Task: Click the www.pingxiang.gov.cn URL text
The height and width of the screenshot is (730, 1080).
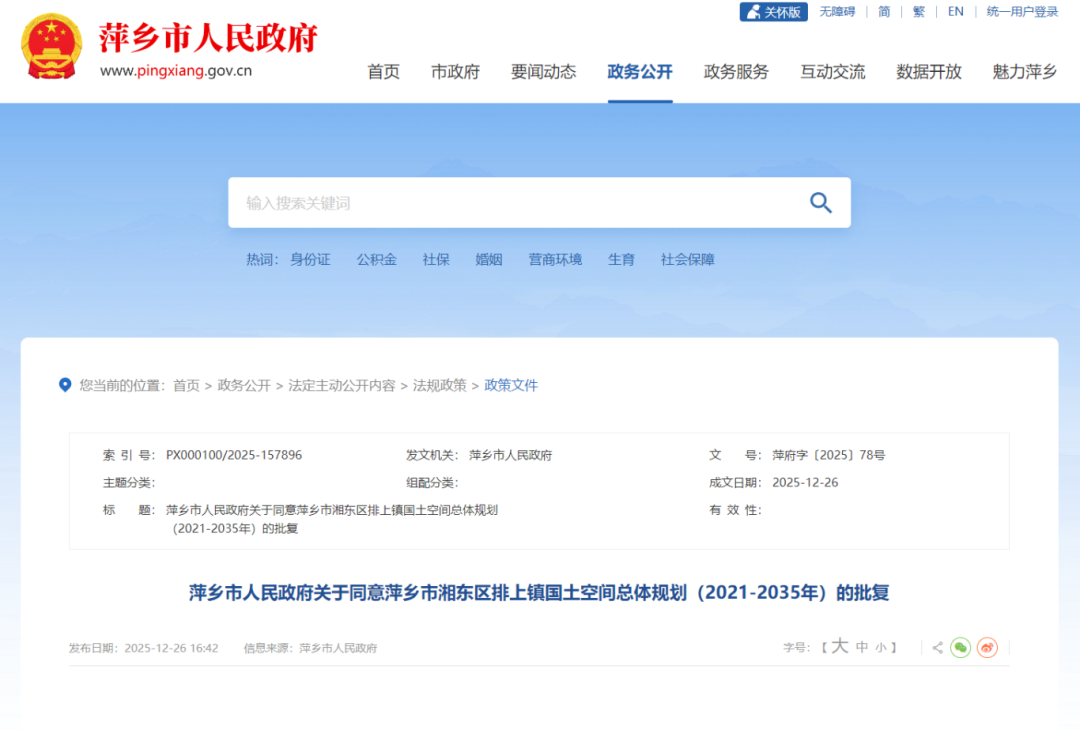Action: (x=176, y=70)
